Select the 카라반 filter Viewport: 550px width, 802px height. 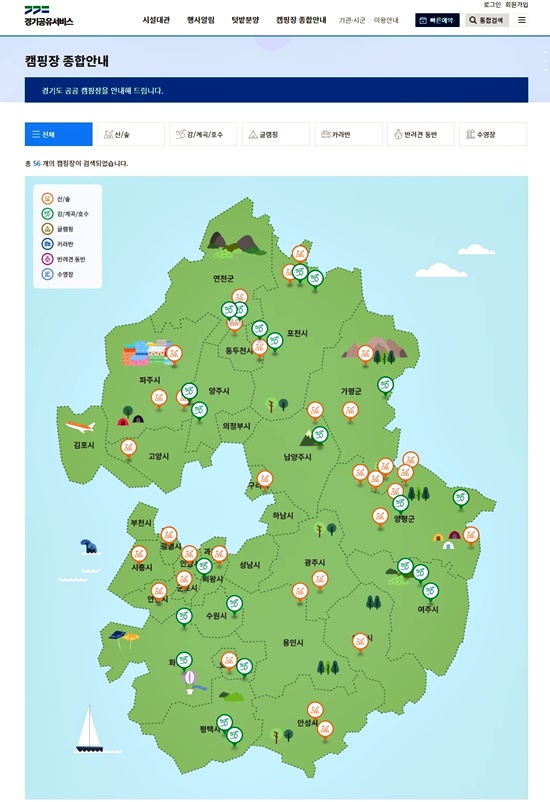(348, 134)
